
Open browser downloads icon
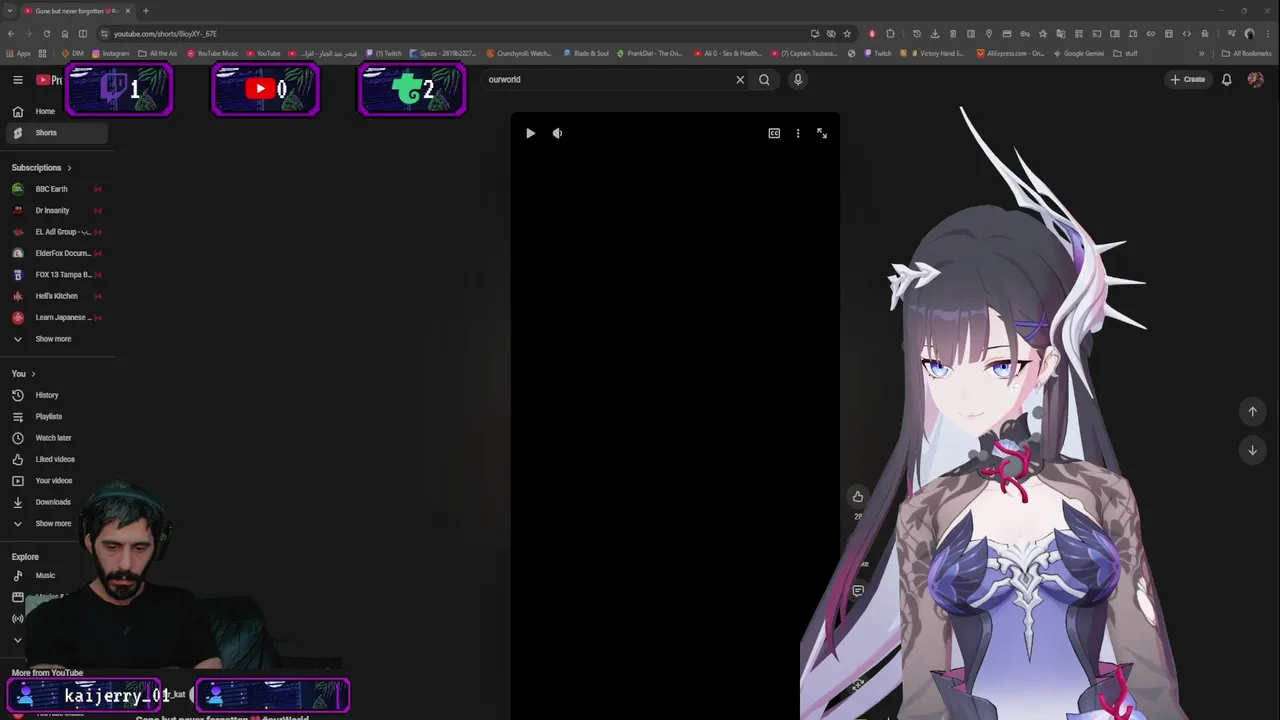[x=934, y=33]
